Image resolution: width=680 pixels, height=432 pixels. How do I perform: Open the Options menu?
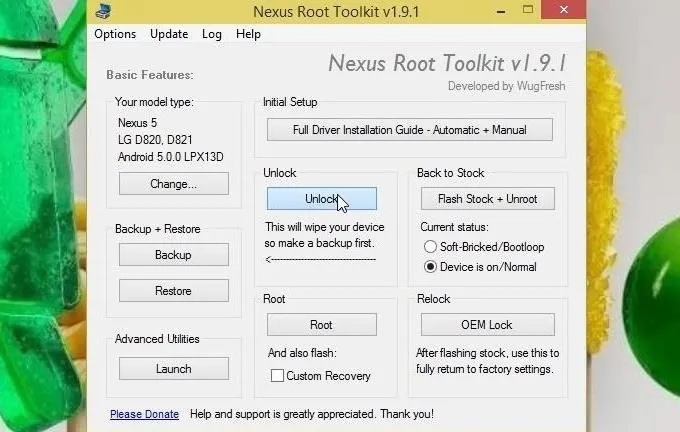point(115,34)
